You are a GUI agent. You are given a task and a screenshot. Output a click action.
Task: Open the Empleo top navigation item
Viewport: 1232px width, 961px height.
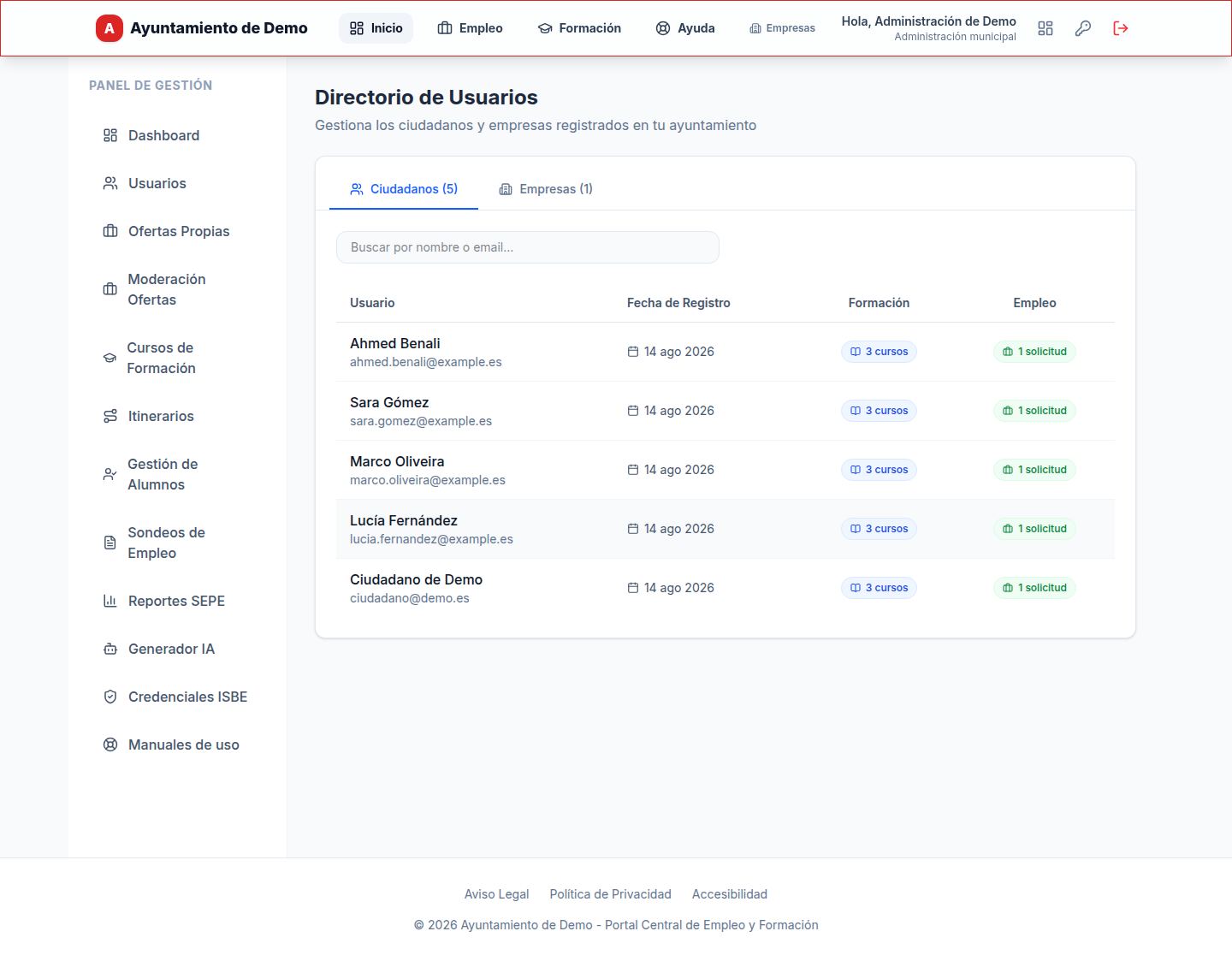(470, 28)
